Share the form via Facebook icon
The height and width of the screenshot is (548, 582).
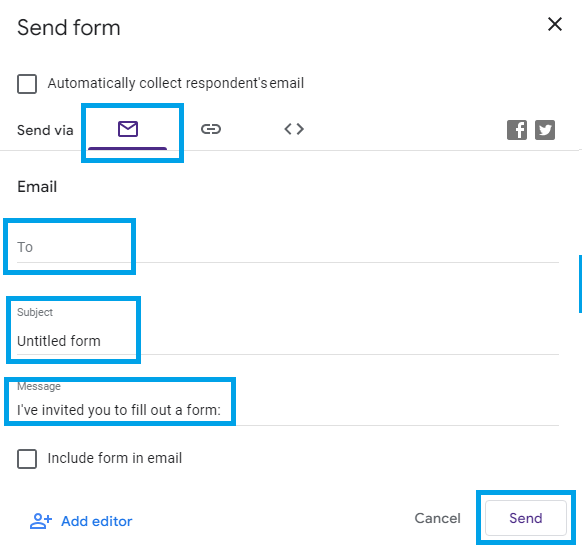pyautogui.click(x=517, y=130)
